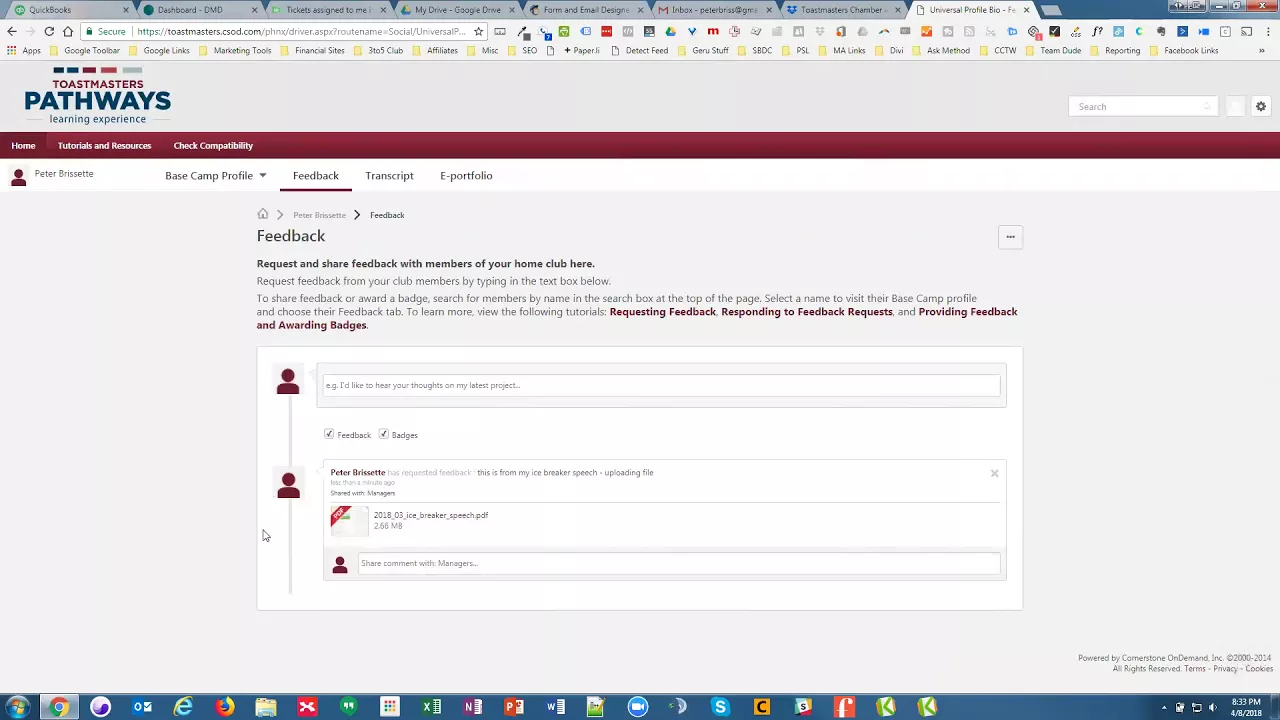This screenshot has height=720, width=1280.
Task: Open Responding to Feedback Requests link
Action: 806,312
